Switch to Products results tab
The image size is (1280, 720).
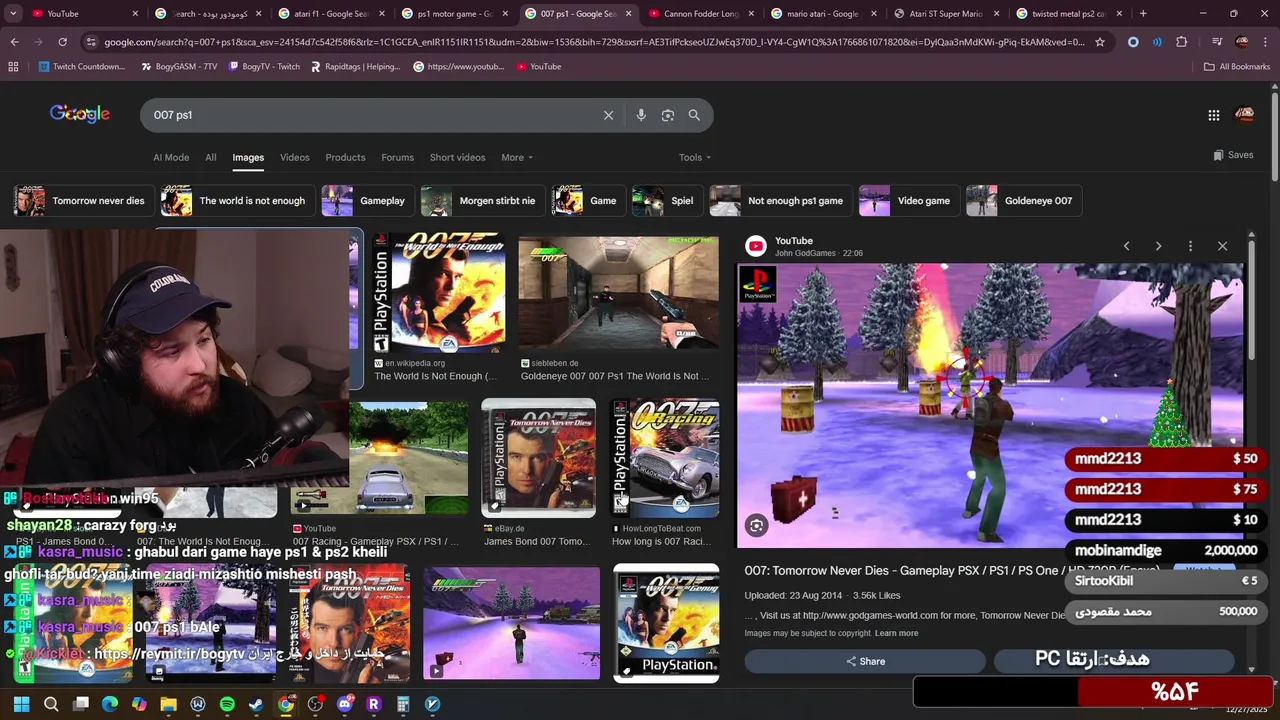[x=345, y=157]
